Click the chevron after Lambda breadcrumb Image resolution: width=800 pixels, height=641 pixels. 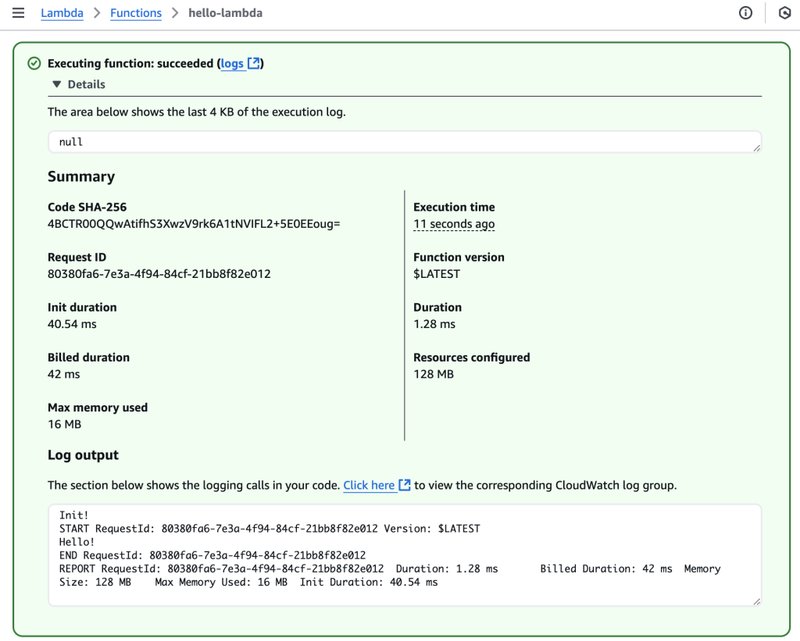(x=97, y=13)
